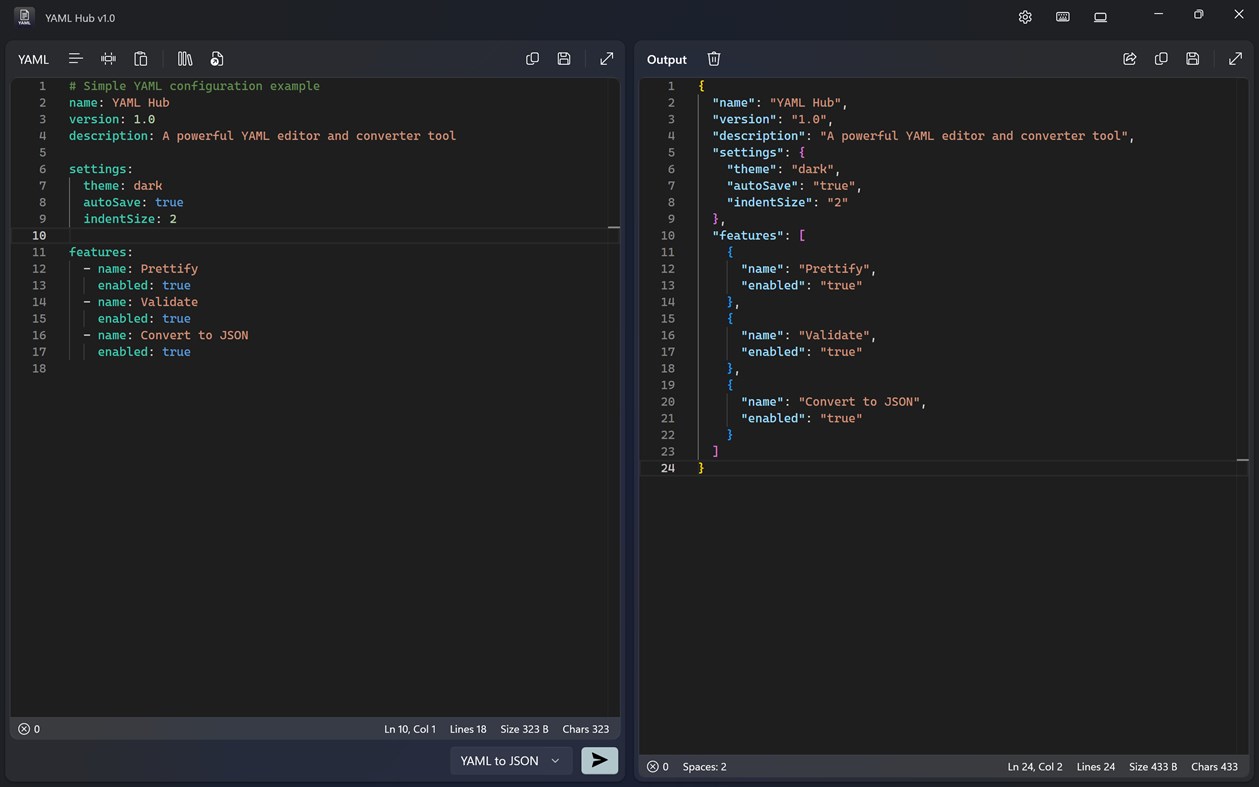Click Chars 433 in Output status bar
The height and width of the screenshot is (787, 1259).
pyautogui.click(x=1214, y=767)
